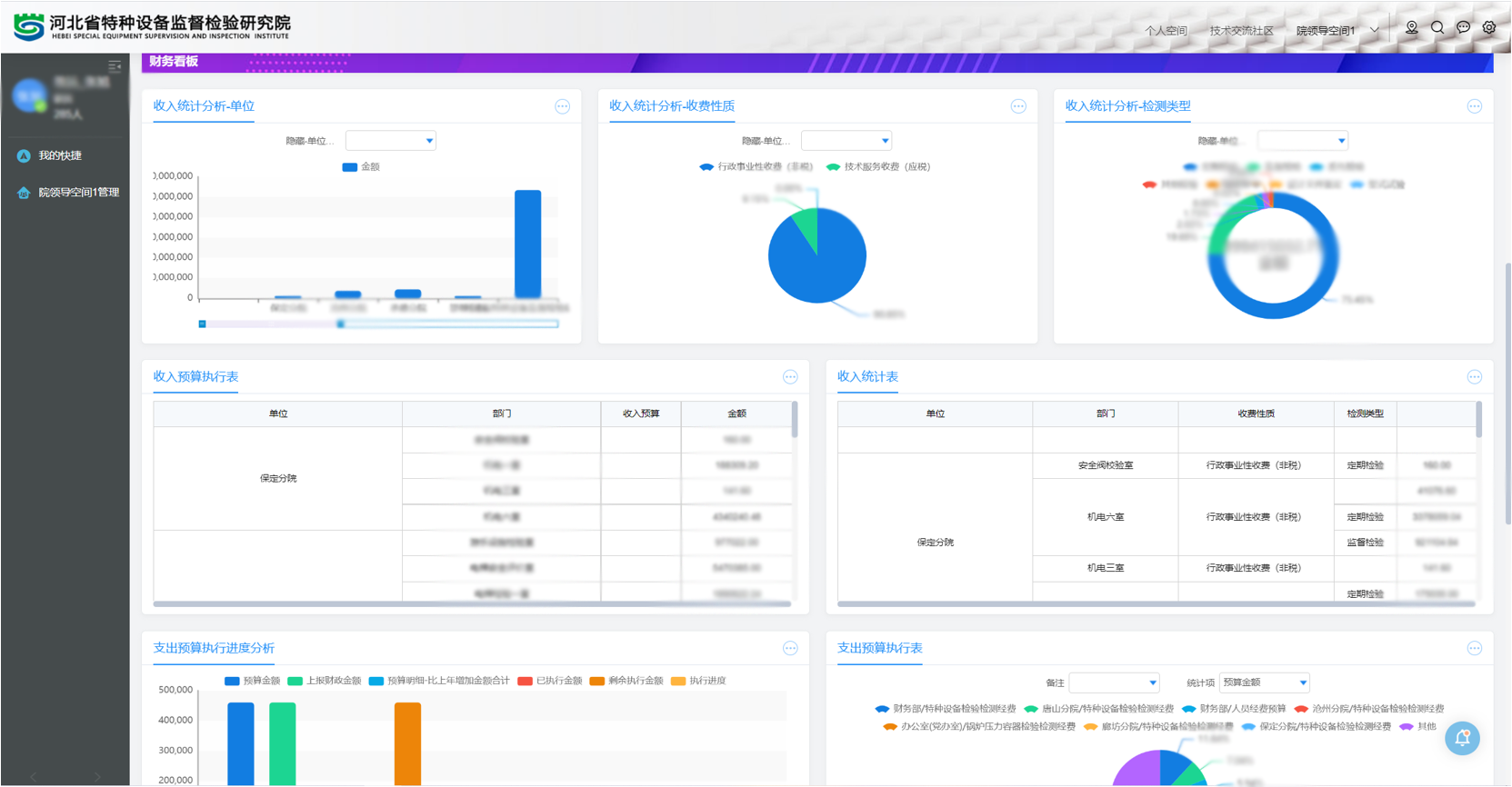Image resolution: width=1512 pixels, height=787 pixels.
Task: Open the messages chat bubble icon
Action: (1463, 28)
